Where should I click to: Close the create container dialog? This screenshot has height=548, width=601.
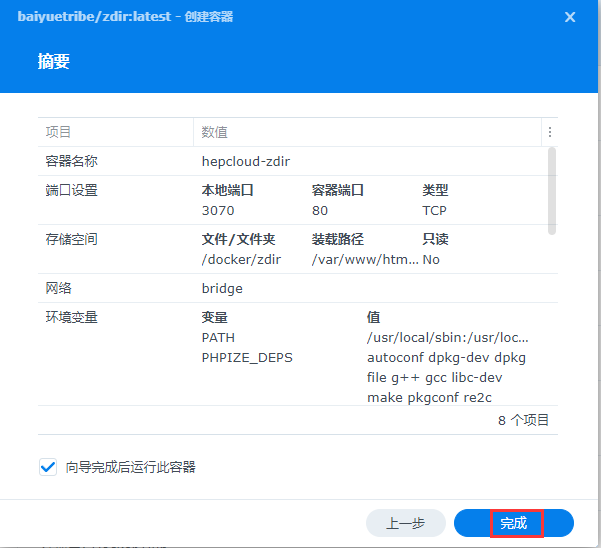(570, 17)
